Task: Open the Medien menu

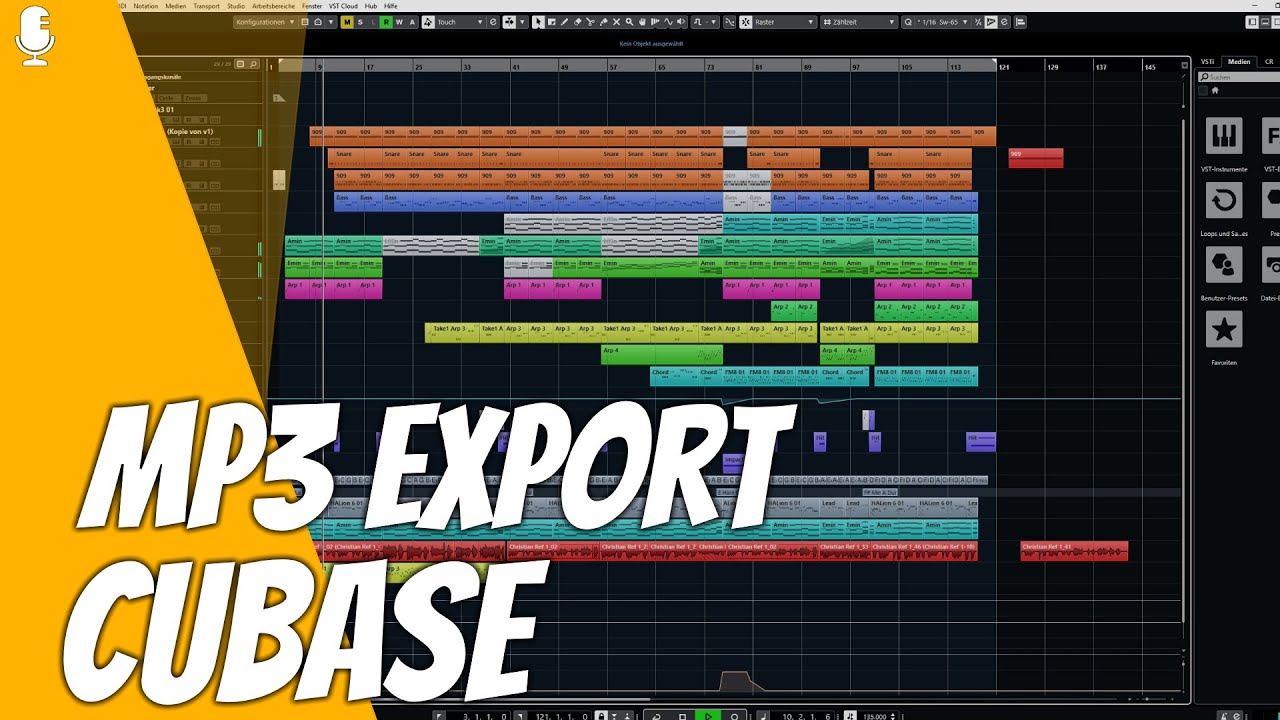Action: click(x=176, y=5)
